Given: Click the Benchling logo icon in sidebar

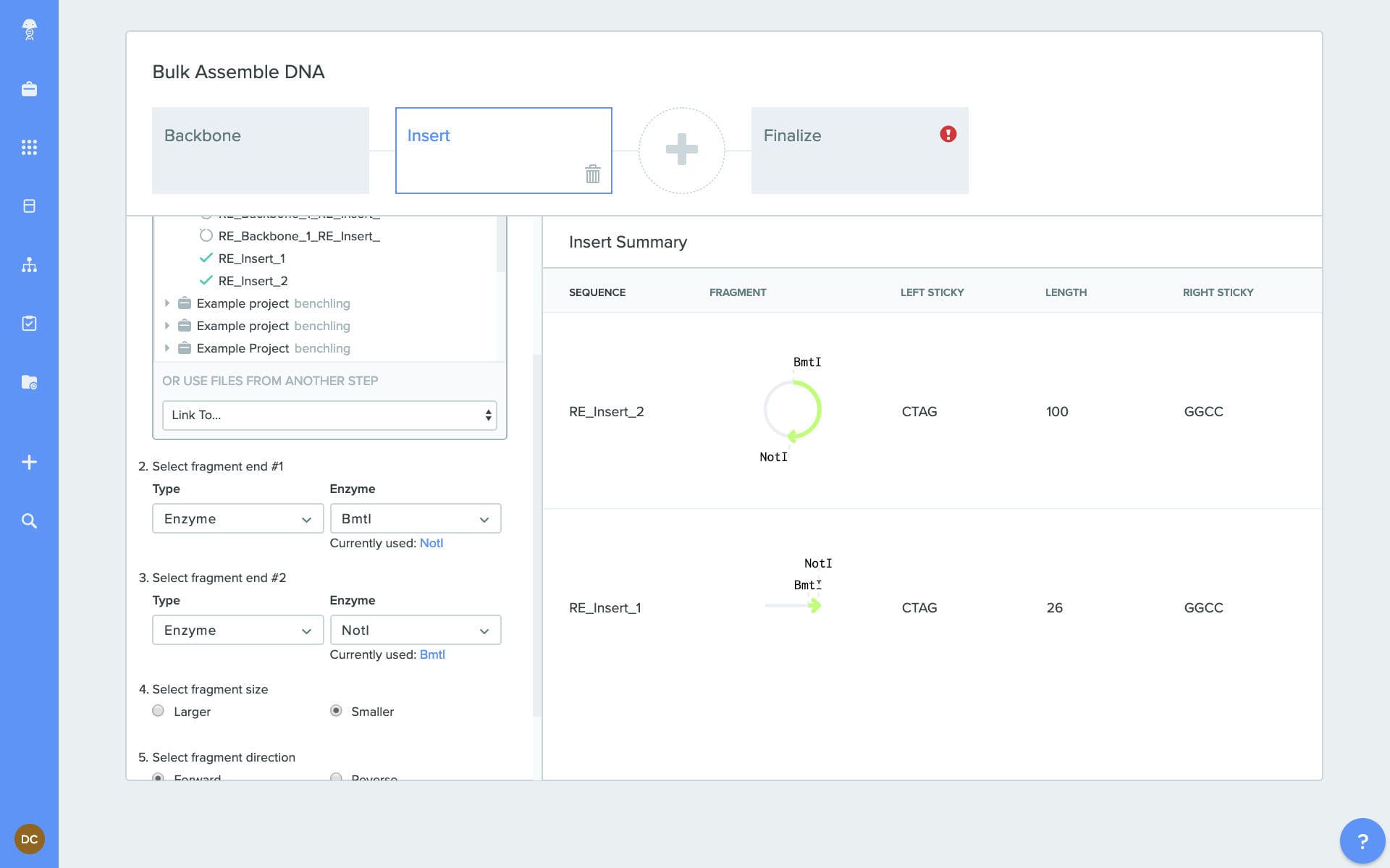Looking at the screenshot, I should pos(29,29).
